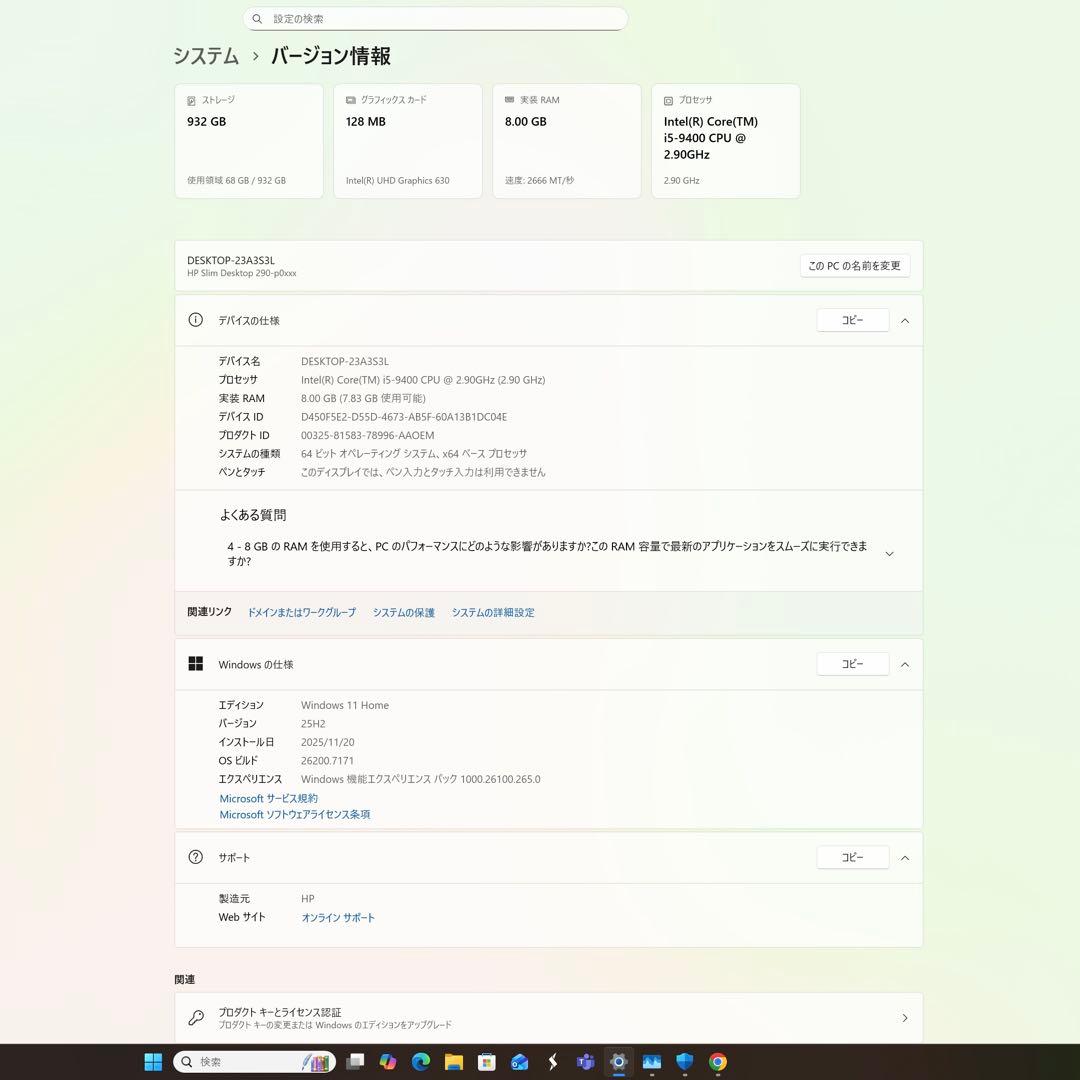Click the processor icon on the Intel Core card
Viewport: 1080px width, 1080px height.
pos(667,100)
